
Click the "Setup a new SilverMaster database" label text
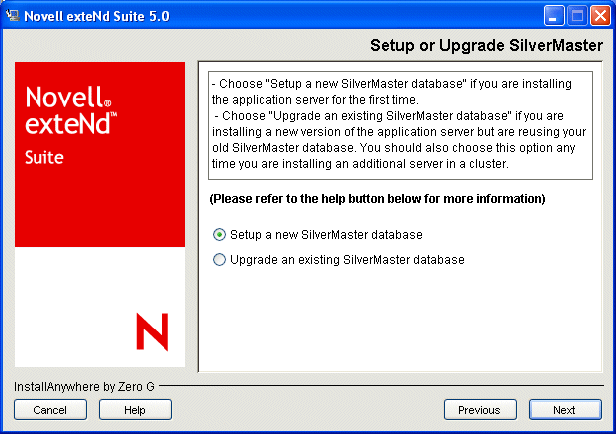(326, 234)
